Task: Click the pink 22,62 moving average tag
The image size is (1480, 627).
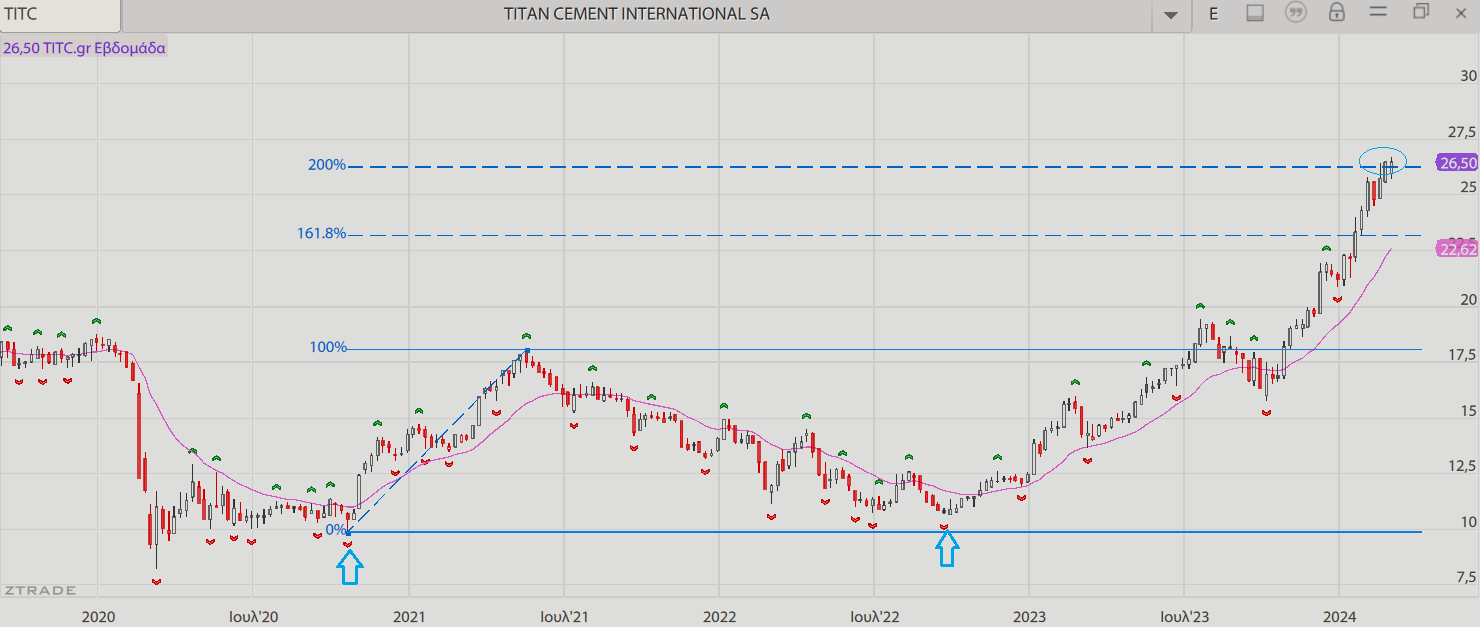Action: (x=1456, y=249)
